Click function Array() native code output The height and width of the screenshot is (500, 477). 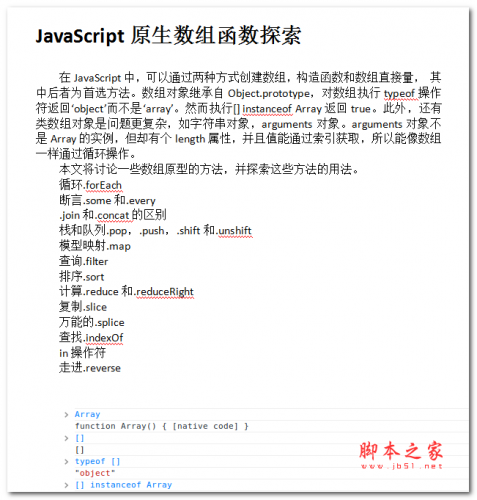(x=162, y=426)
